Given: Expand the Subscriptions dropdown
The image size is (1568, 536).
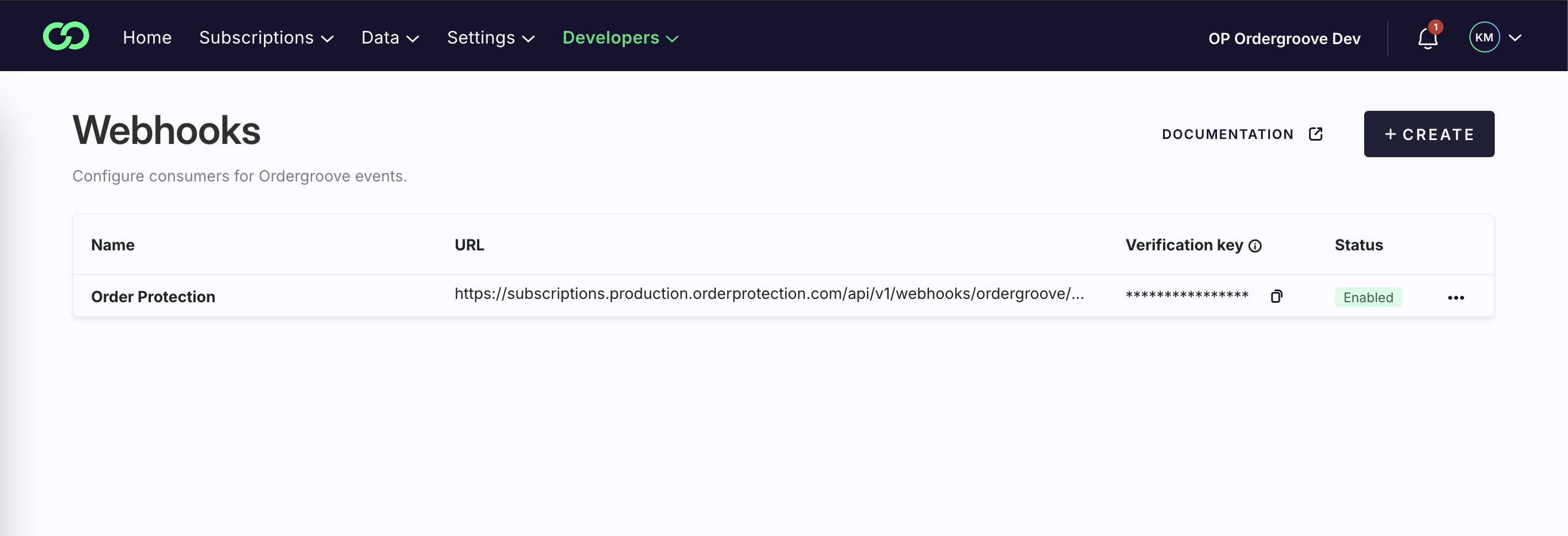Looking at the screenshot, I should tap(266, 37).
